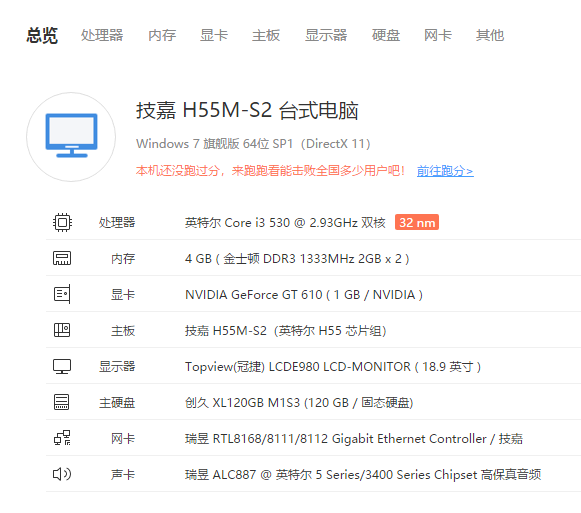Click the 内存 row label
Screen dimensions: 581x513
(x=123, y=258)
